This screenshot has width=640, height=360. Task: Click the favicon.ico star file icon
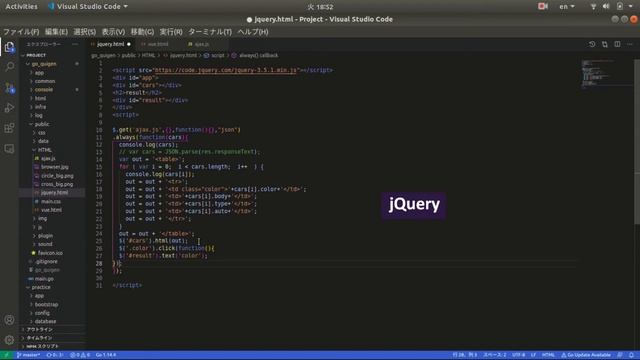click(x=33, y=253)
